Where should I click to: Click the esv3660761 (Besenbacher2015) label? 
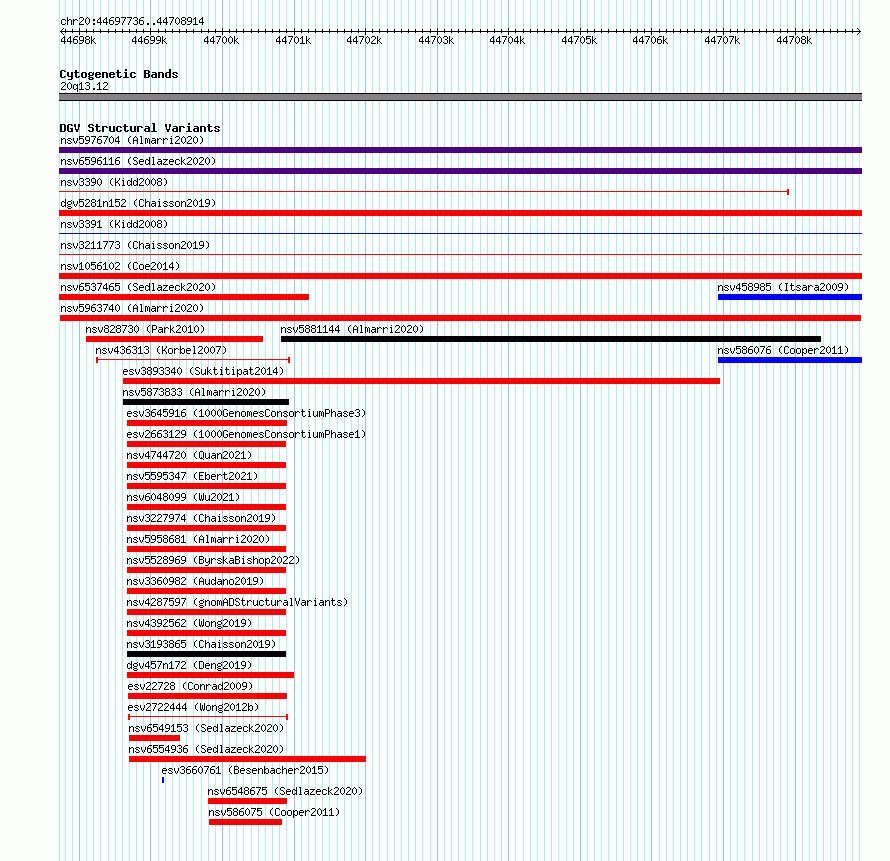245,770
